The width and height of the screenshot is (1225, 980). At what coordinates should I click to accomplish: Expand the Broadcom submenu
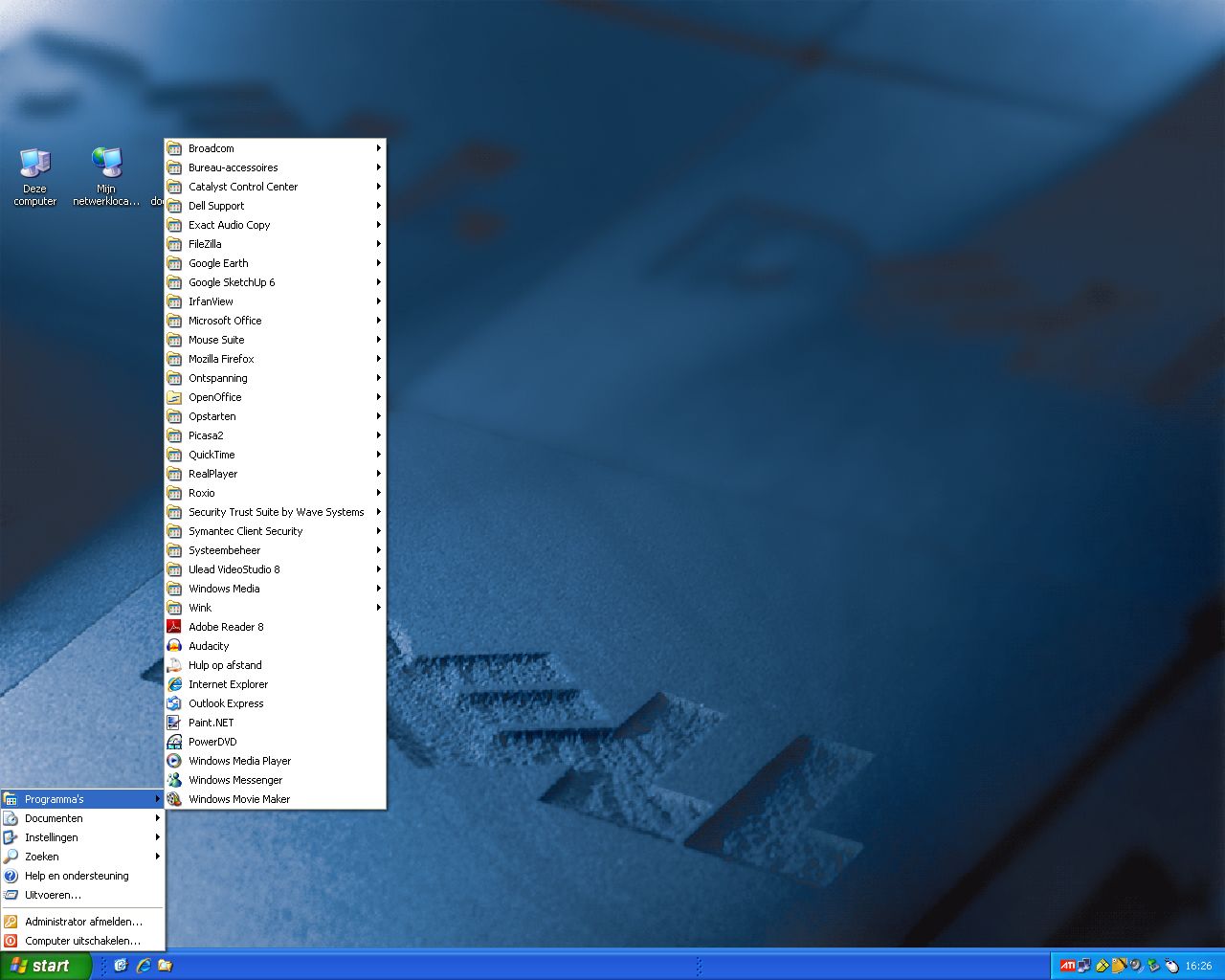click(276, 148)
